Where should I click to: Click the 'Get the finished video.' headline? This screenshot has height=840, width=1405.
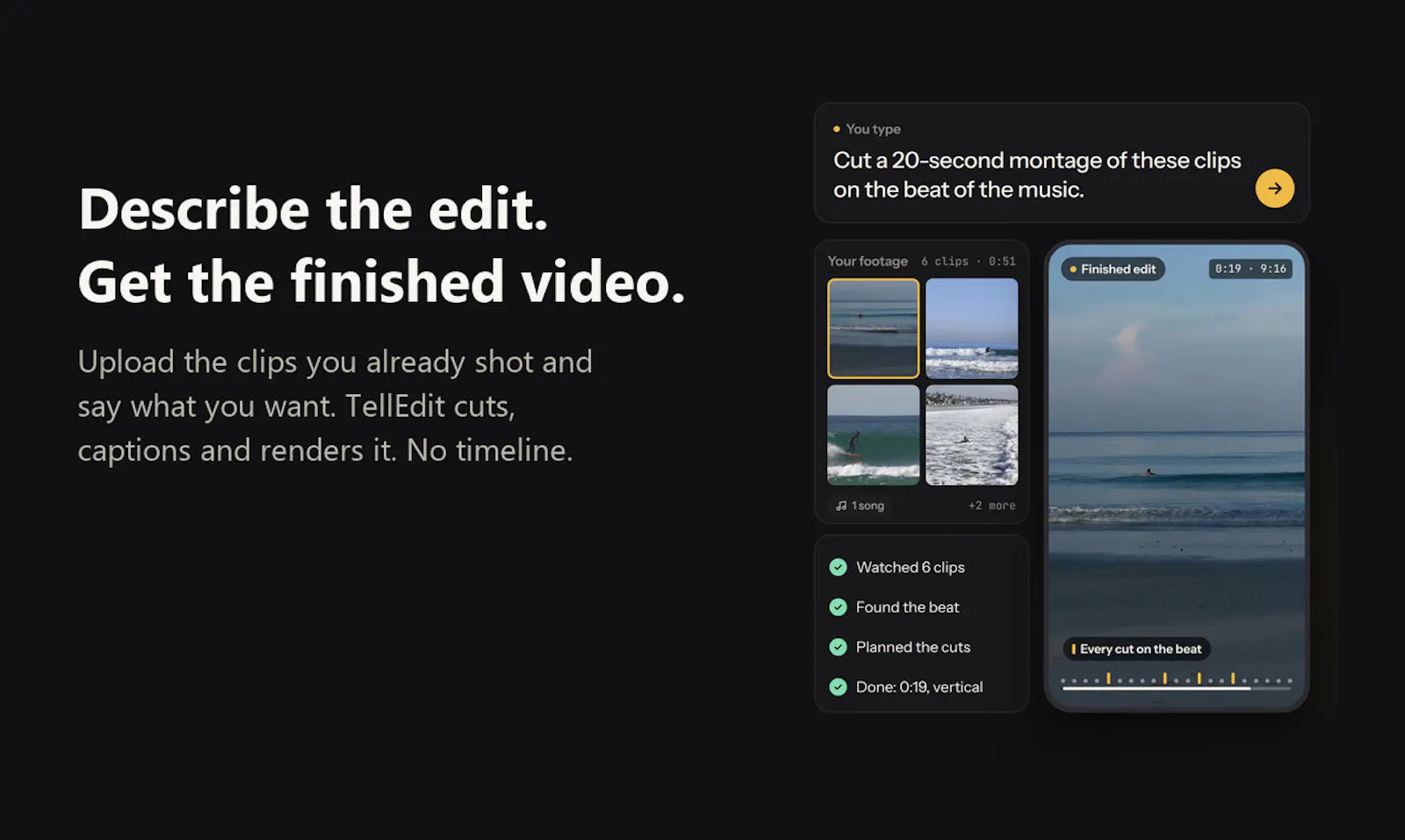381,282
